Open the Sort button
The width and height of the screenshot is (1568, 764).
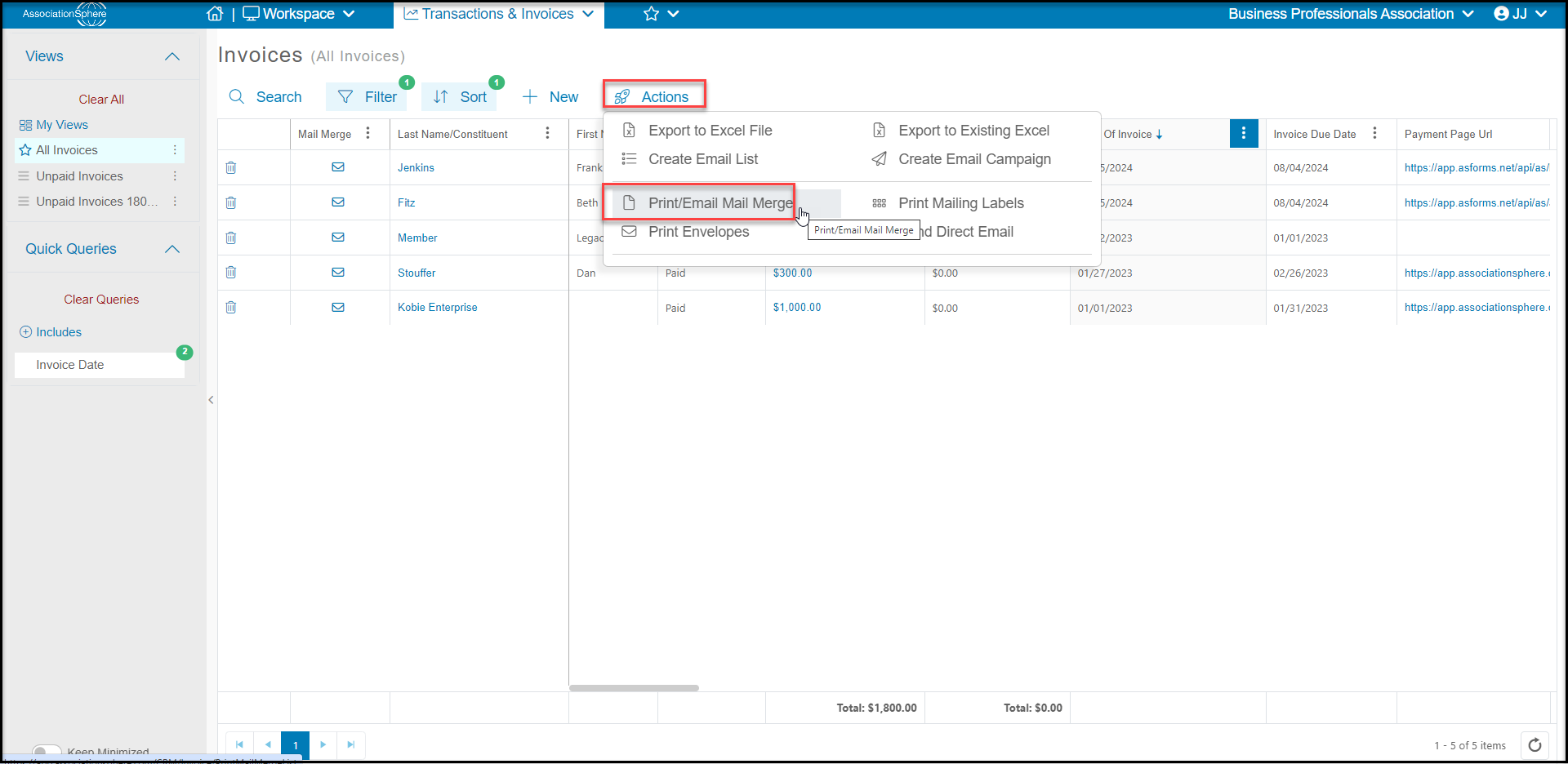coord(461,97)
